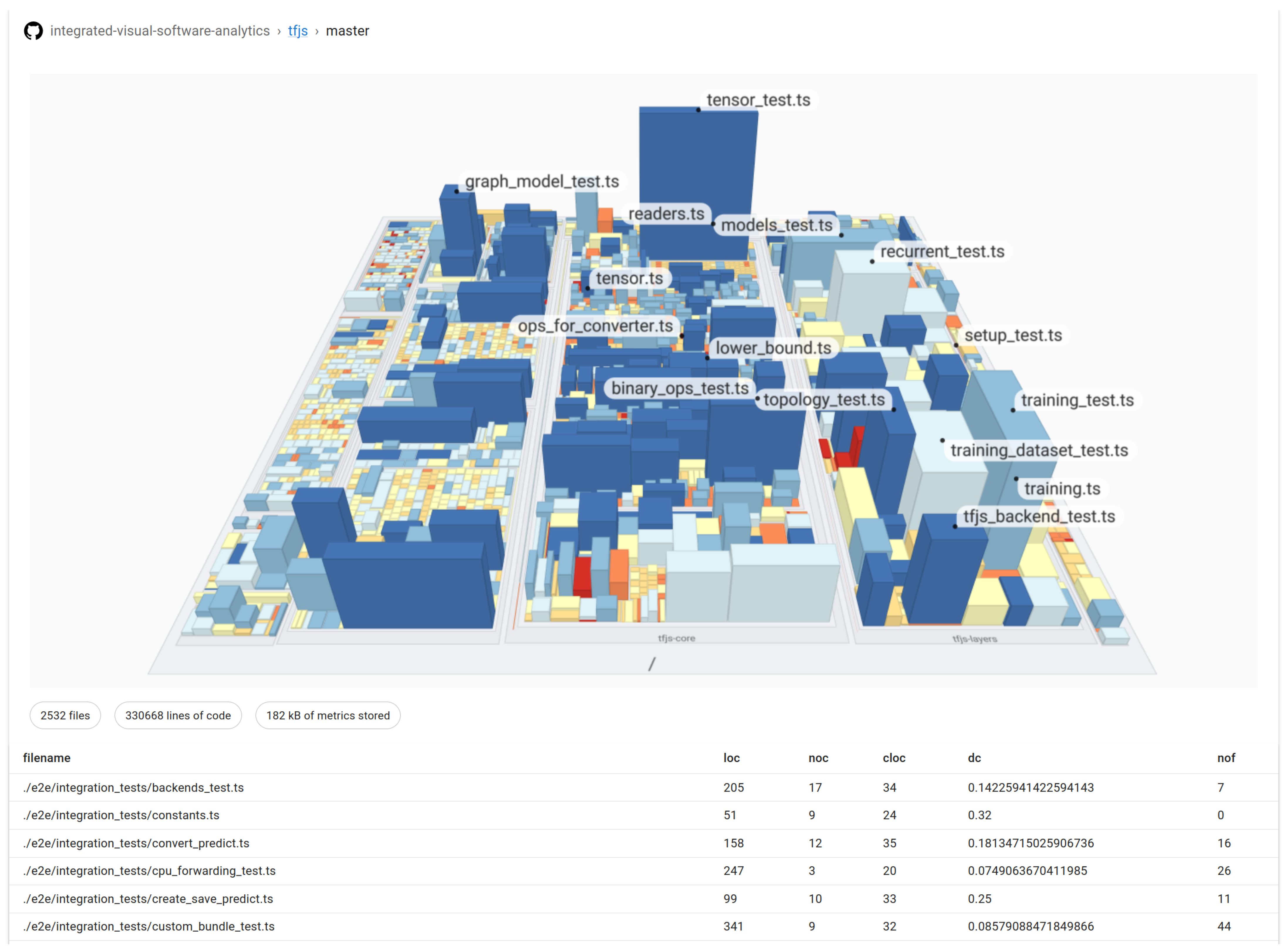Click the topology_test.ts label
The height and width of the screenshot is (951, 1288).
coord(824,400)
